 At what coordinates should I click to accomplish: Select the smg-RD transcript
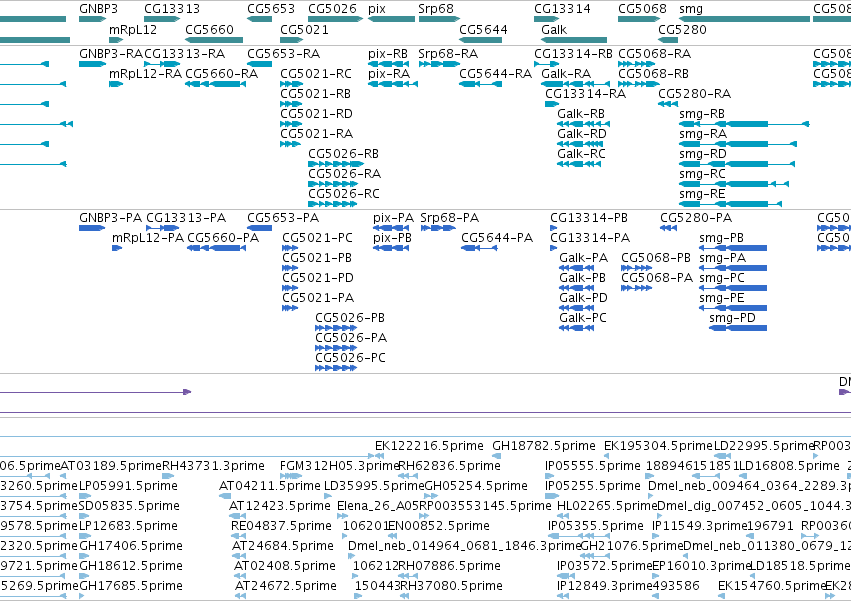coord(737,164)
